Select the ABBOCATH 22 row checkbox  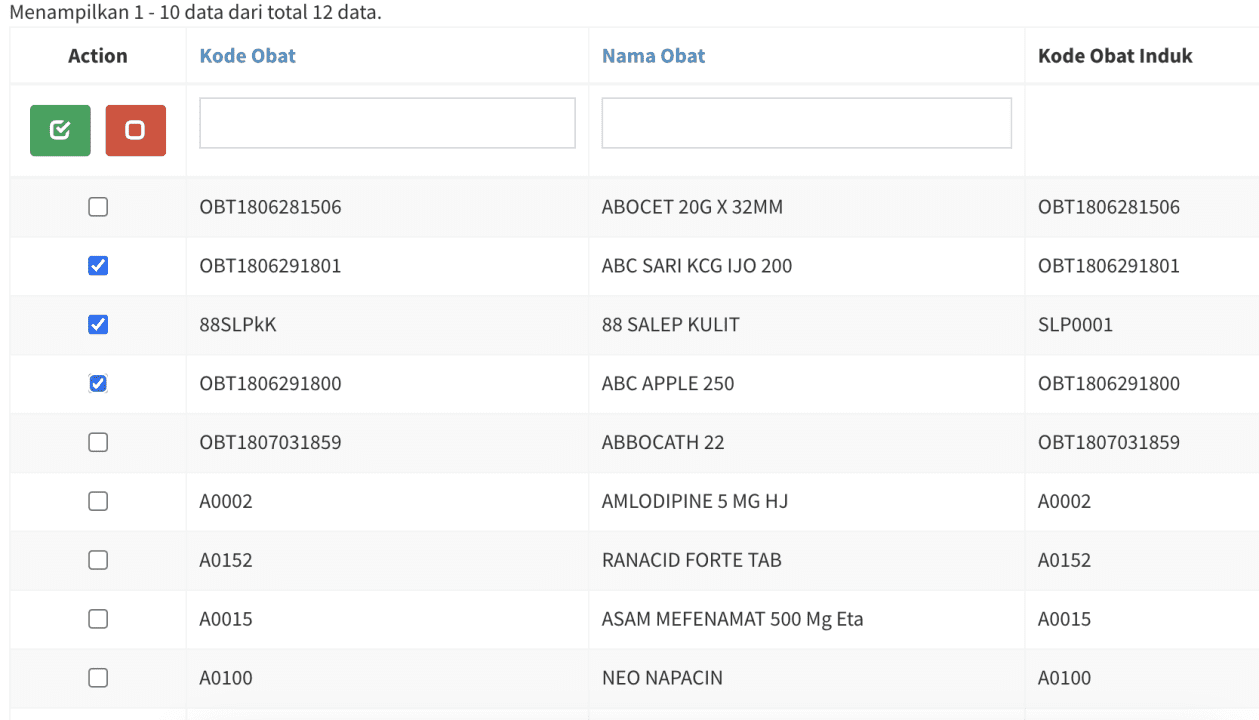[98, 442]
